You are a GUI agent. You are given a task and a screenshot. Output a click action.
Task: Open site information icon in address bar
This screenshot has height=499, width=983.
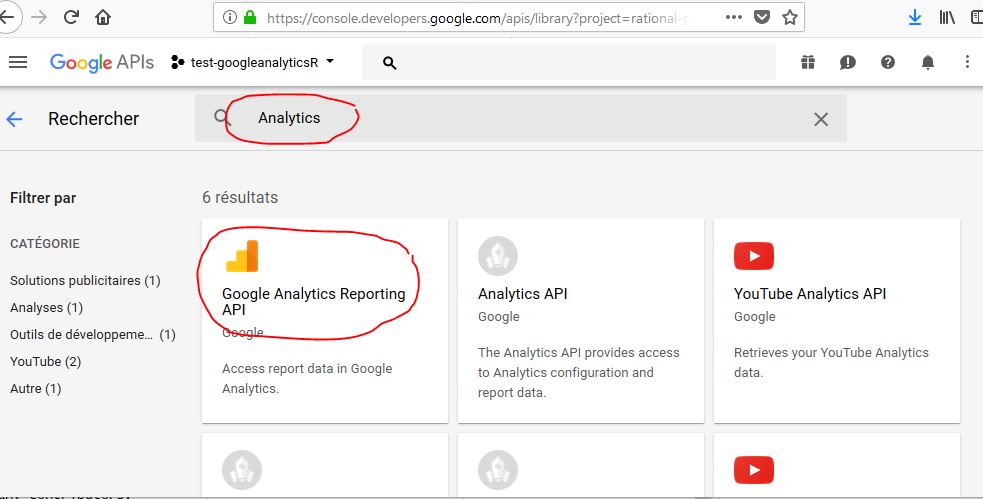point(230,18)
